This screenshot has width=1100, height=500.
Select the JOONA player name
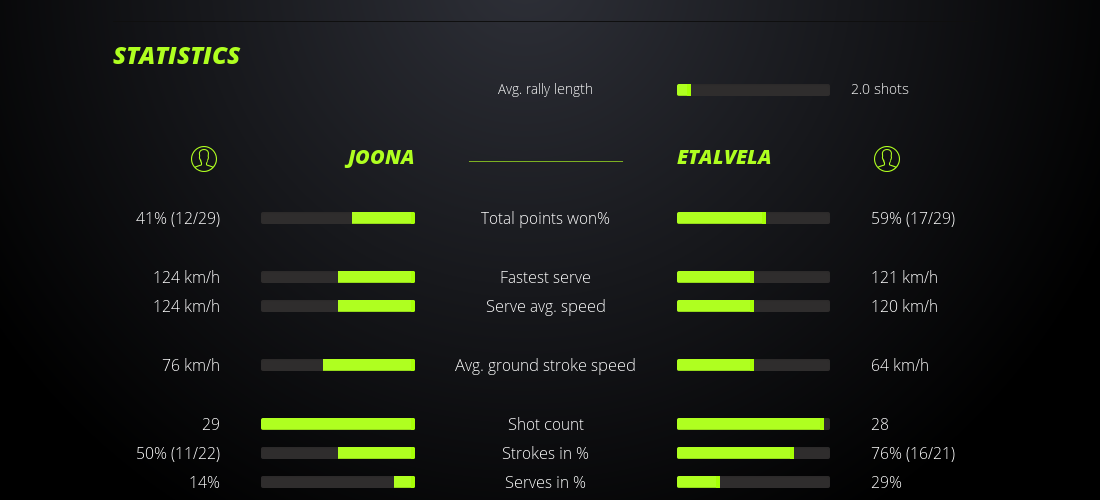point(380,158)
